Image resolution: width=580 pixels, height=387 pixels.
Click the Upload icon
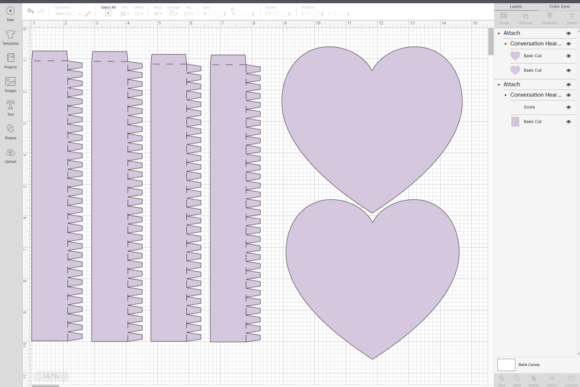point(10,152)
